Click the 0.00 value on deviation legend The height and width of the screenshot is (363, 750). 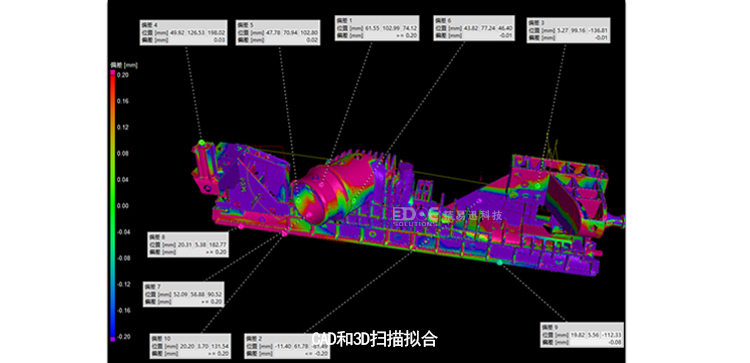(123, 206)
